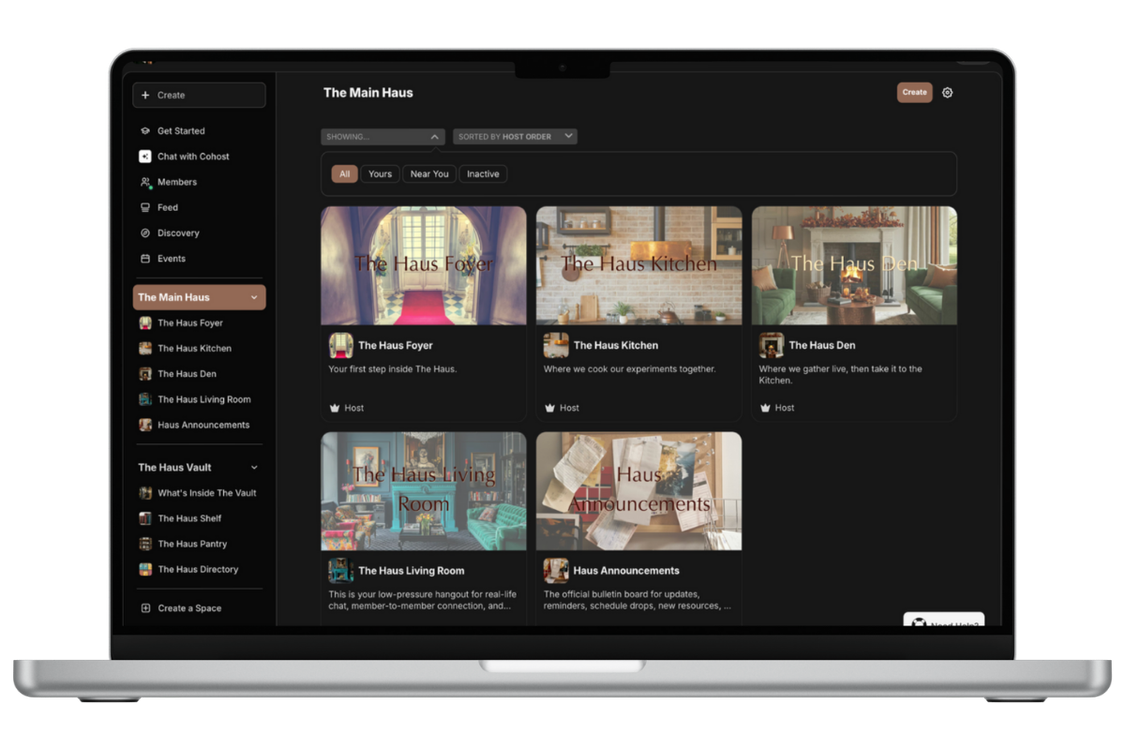Open the settings gear beside Create
This screenshot has height=750, width=1125.
click(947, 92)
